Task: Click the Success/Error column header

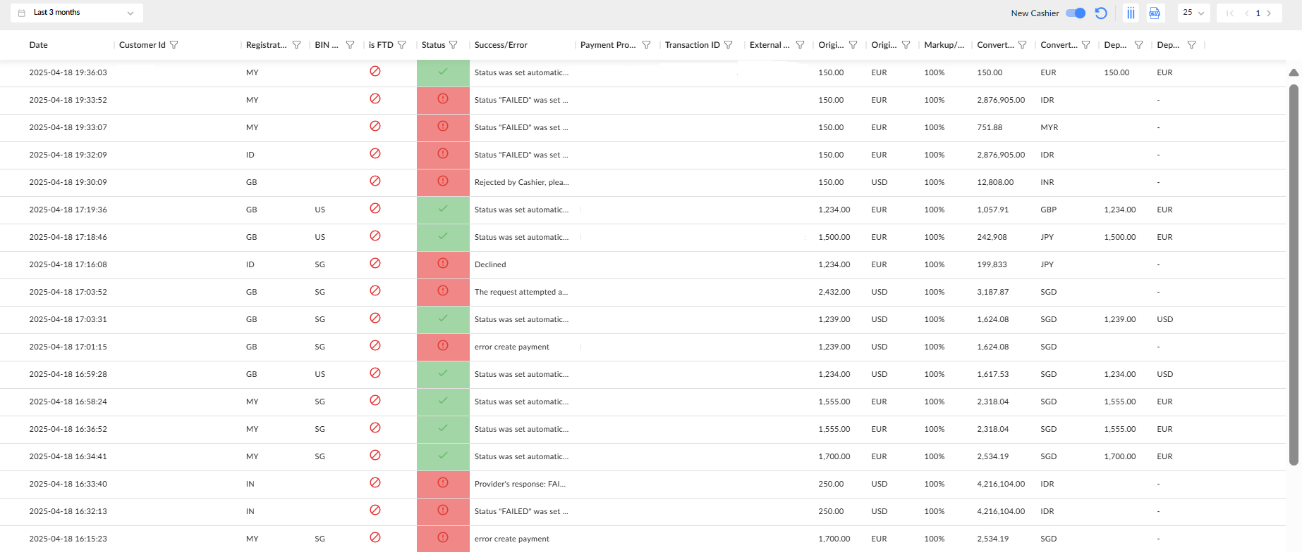Action: (x=500, y=45)
